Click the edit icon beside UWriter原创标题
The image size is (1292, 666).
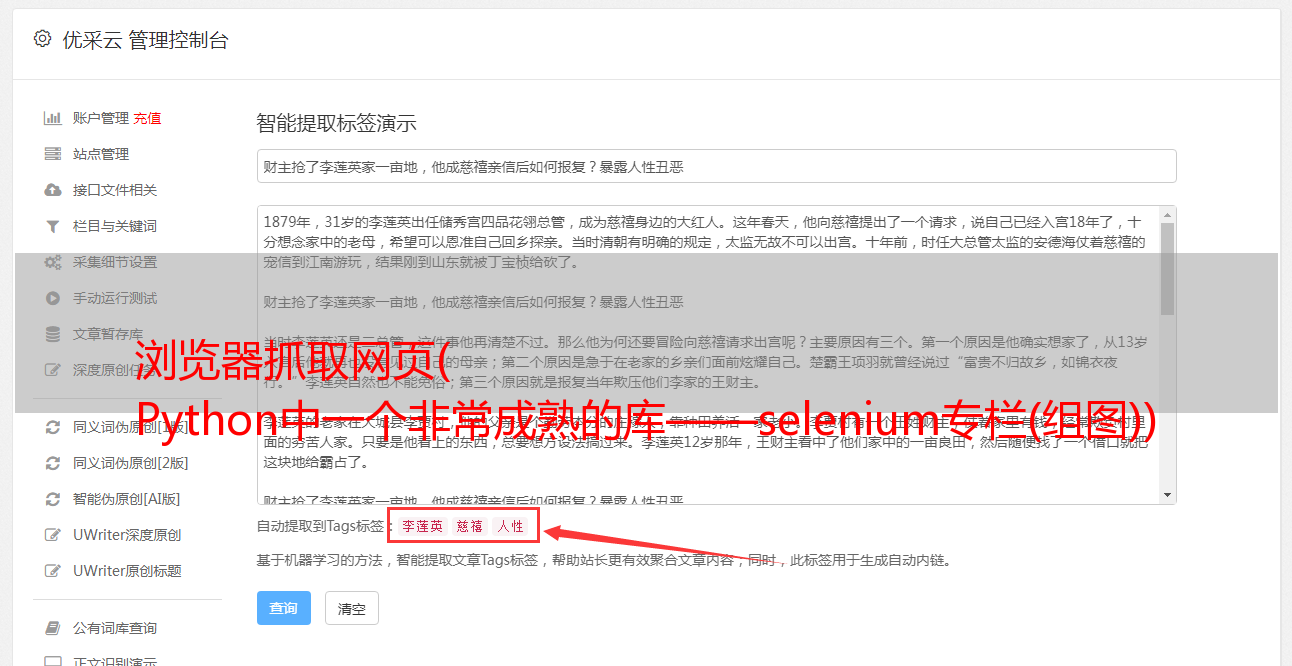[53, 571]
